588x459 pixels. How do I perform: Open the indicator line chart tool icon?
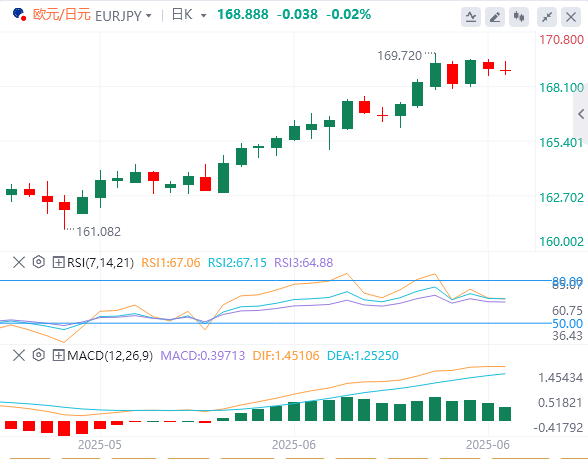[471, 17]
